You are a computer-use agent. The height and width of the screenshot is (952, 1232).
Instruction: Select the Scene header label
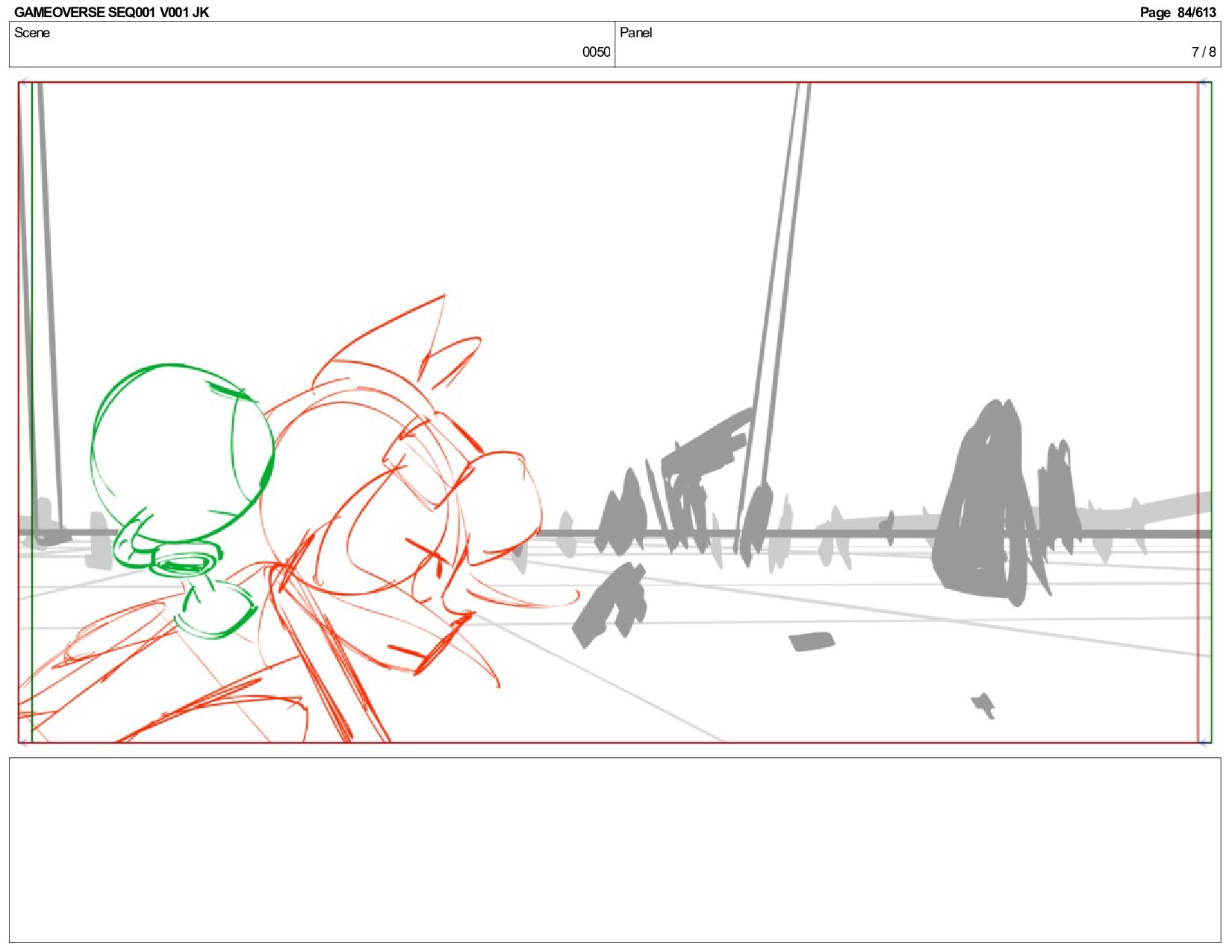32,33
